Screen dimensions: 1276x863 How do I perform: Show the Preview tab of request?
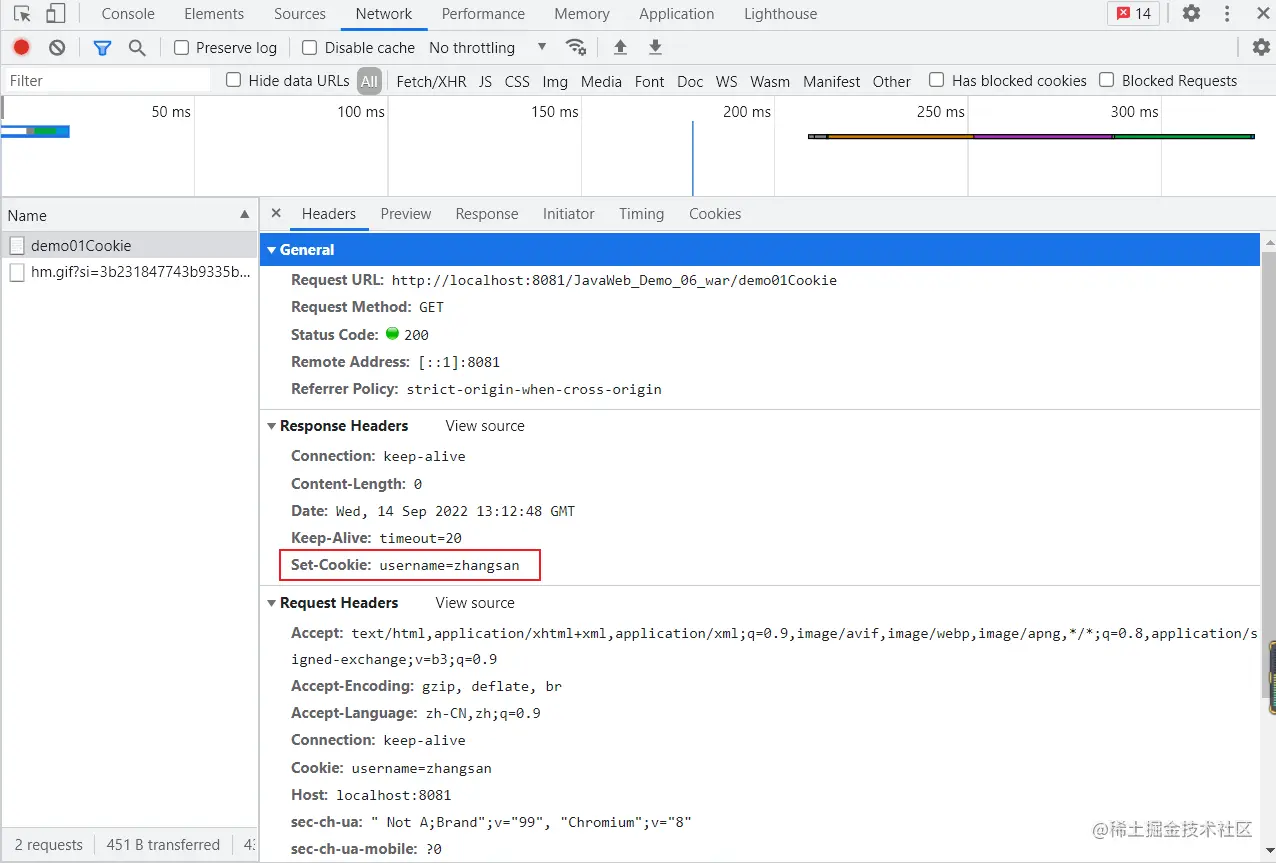pos(406,214)
